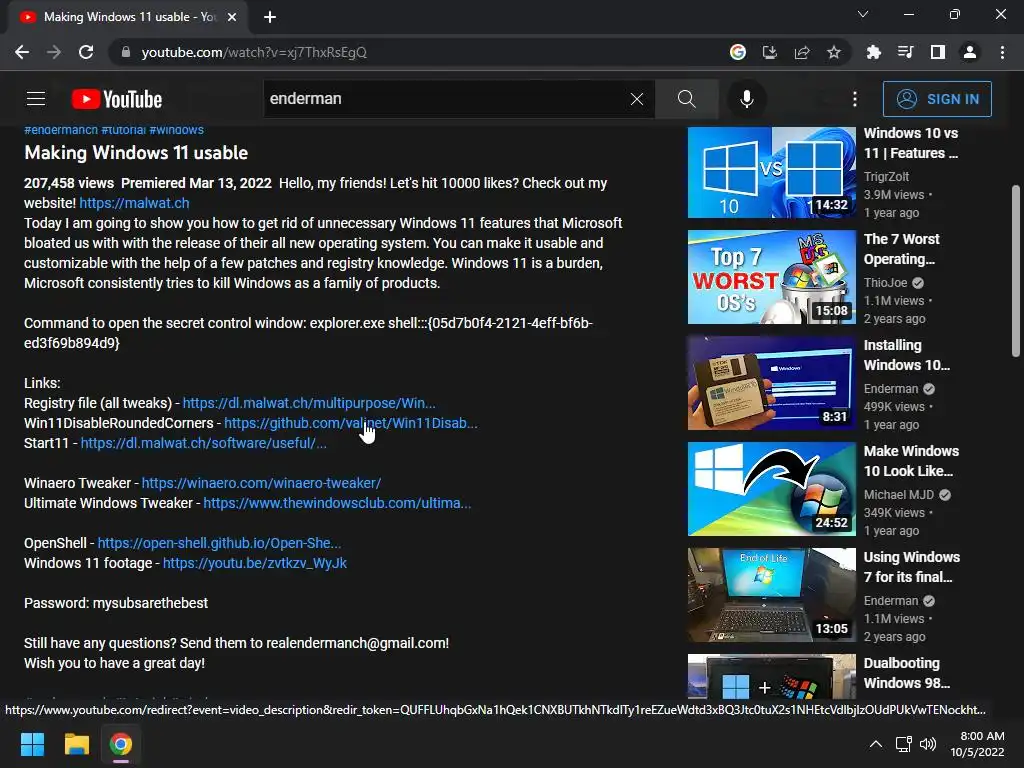Open the Ultimate Windows Tweaker link
The height and width of the screenshot is (768, 1024).
click(x=337, y=503)
